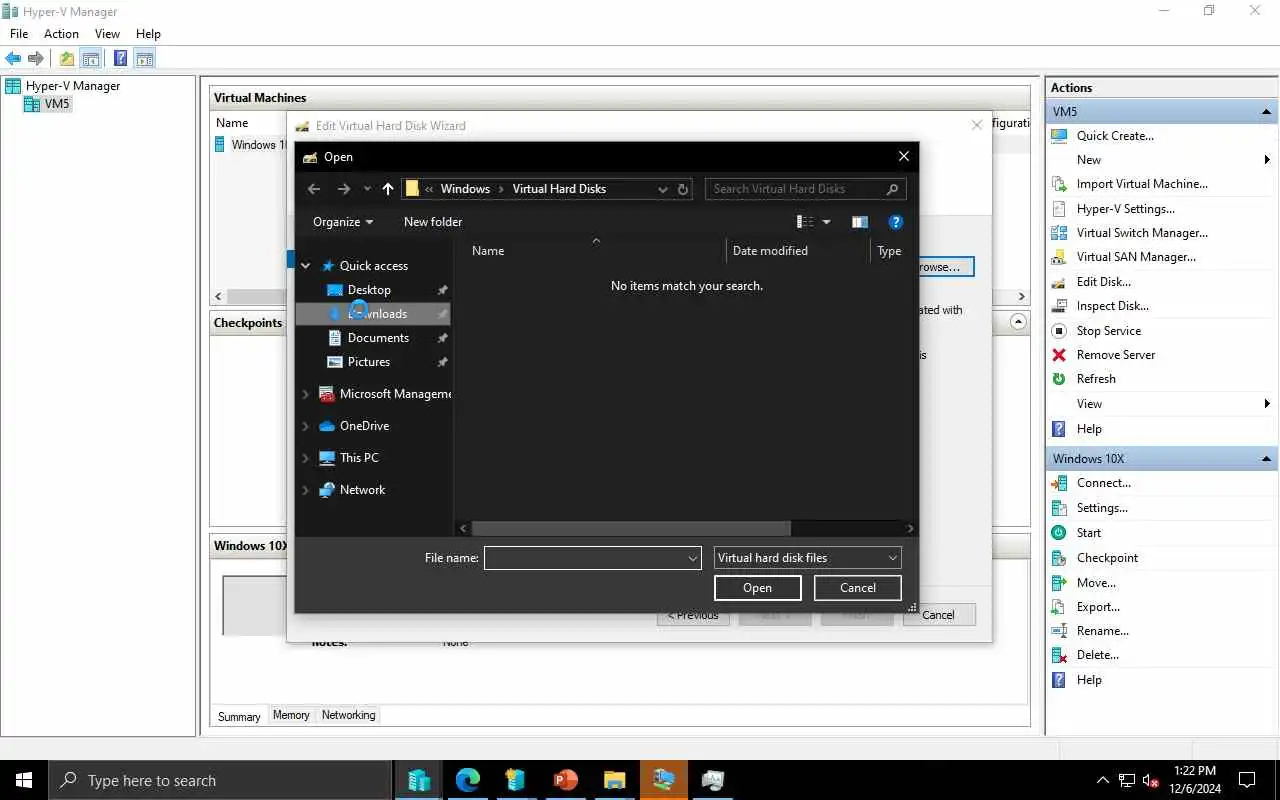This screenshot has height=800, width=1280.
Task: Click the Hyper-V Settings icon
Action: [1059, 209]
